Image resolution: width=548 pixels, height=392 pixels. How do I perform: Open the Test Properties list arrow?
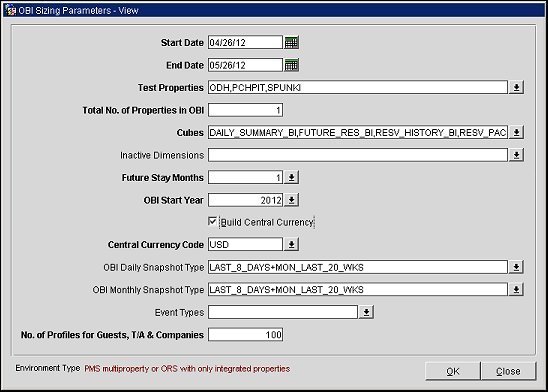516,87
